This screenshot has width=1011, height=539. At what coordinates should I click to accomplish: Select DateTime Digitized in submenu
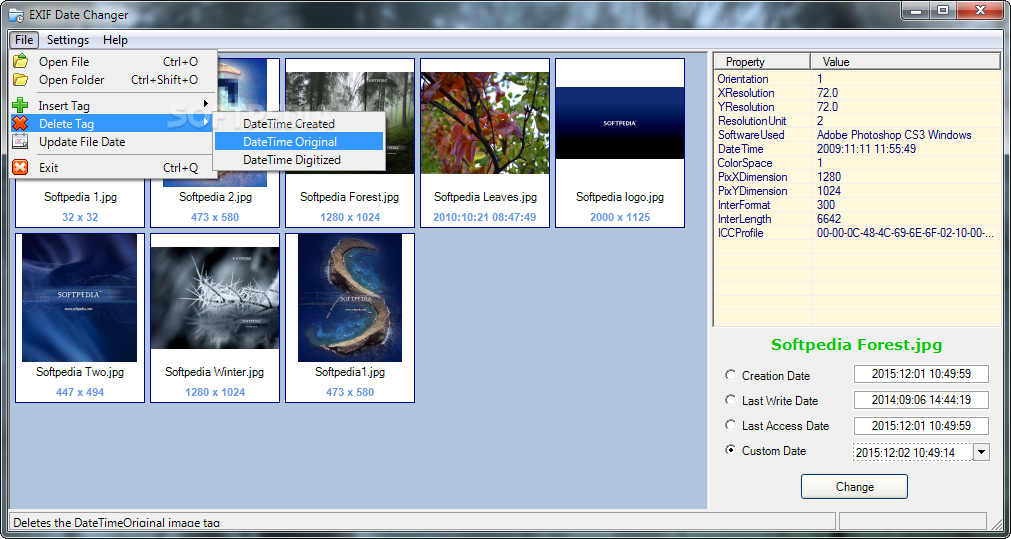coord(299,160)
